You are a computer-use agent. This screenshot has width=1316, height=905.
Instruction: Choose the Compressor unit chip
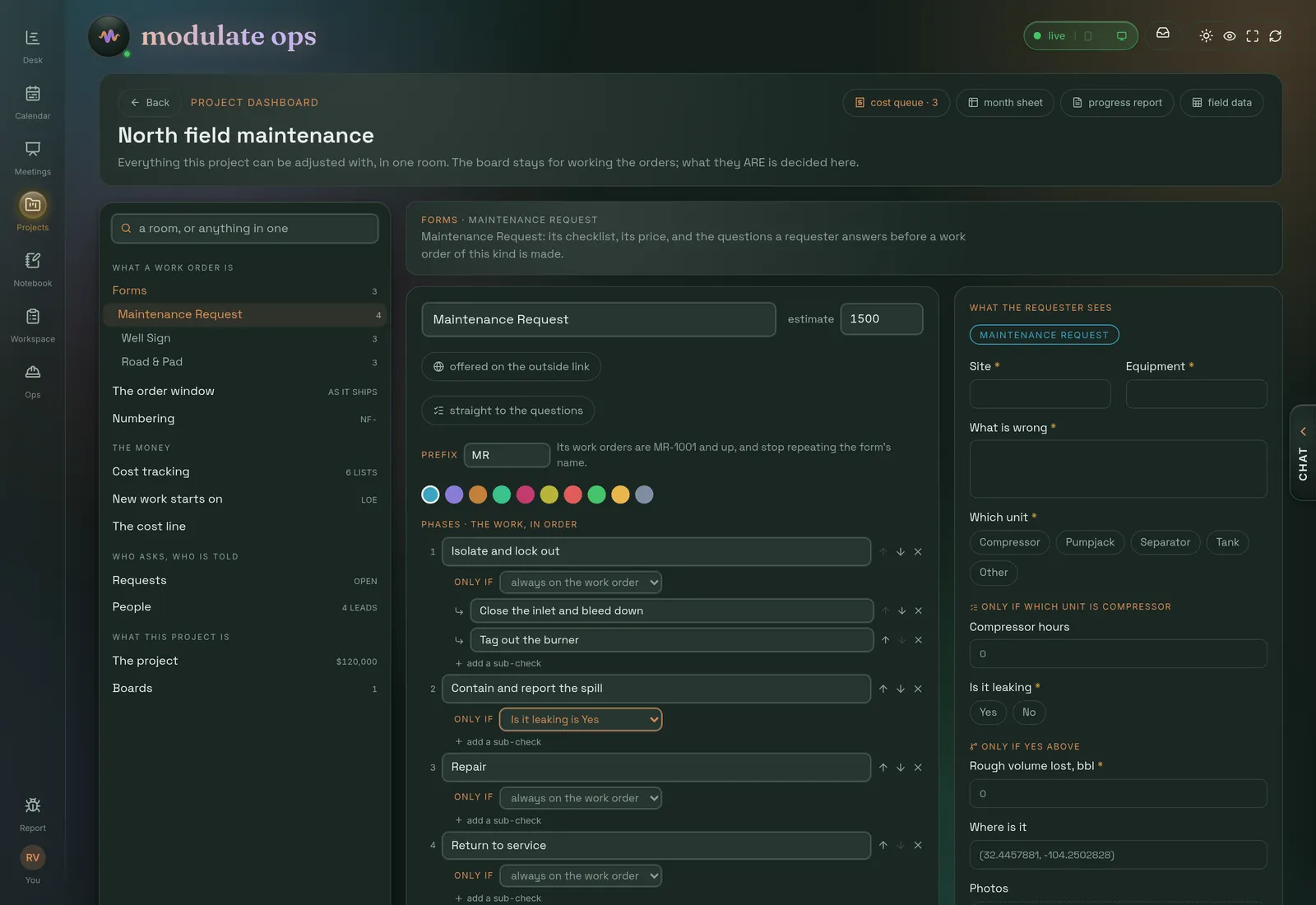(x=1009, y=542)
